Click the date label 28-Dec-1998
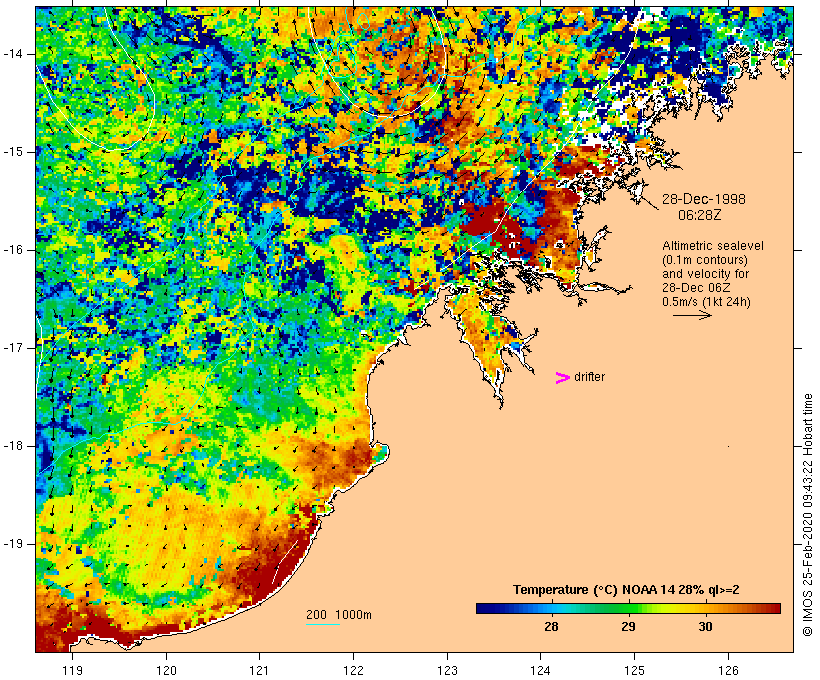The height and width of the screenshot is (680, 820). click(704, 199)
